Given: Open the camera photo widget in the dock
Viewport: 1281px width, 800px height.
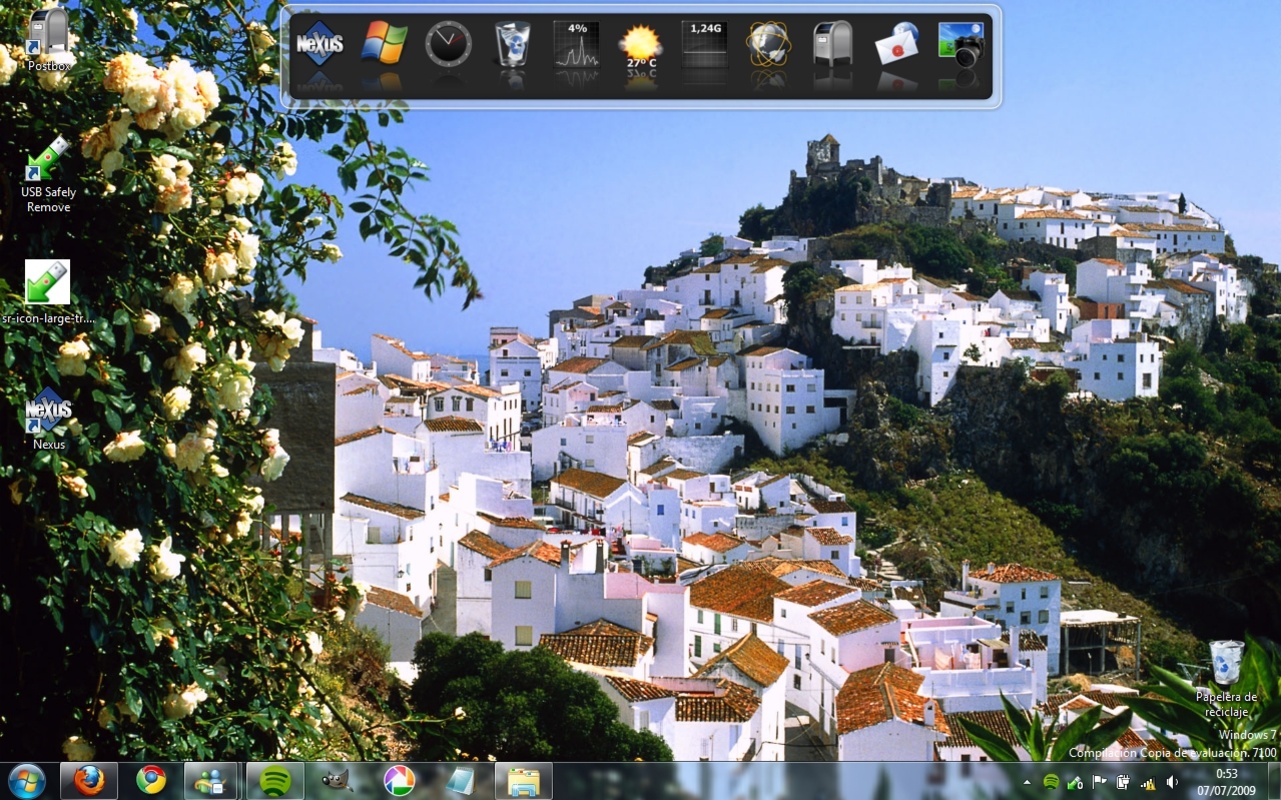Looking at the screenshot, I should [x=960, y=47].
